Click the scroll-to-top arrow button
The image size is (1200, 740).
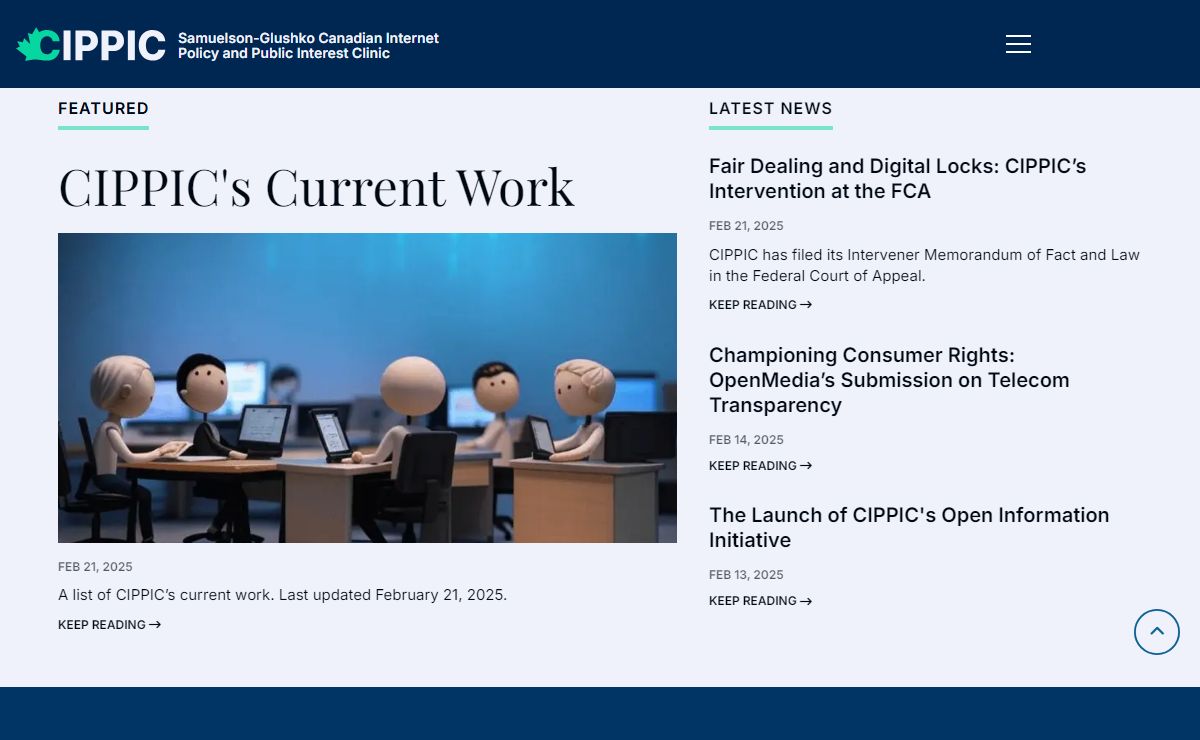(x=1157, y=632)
